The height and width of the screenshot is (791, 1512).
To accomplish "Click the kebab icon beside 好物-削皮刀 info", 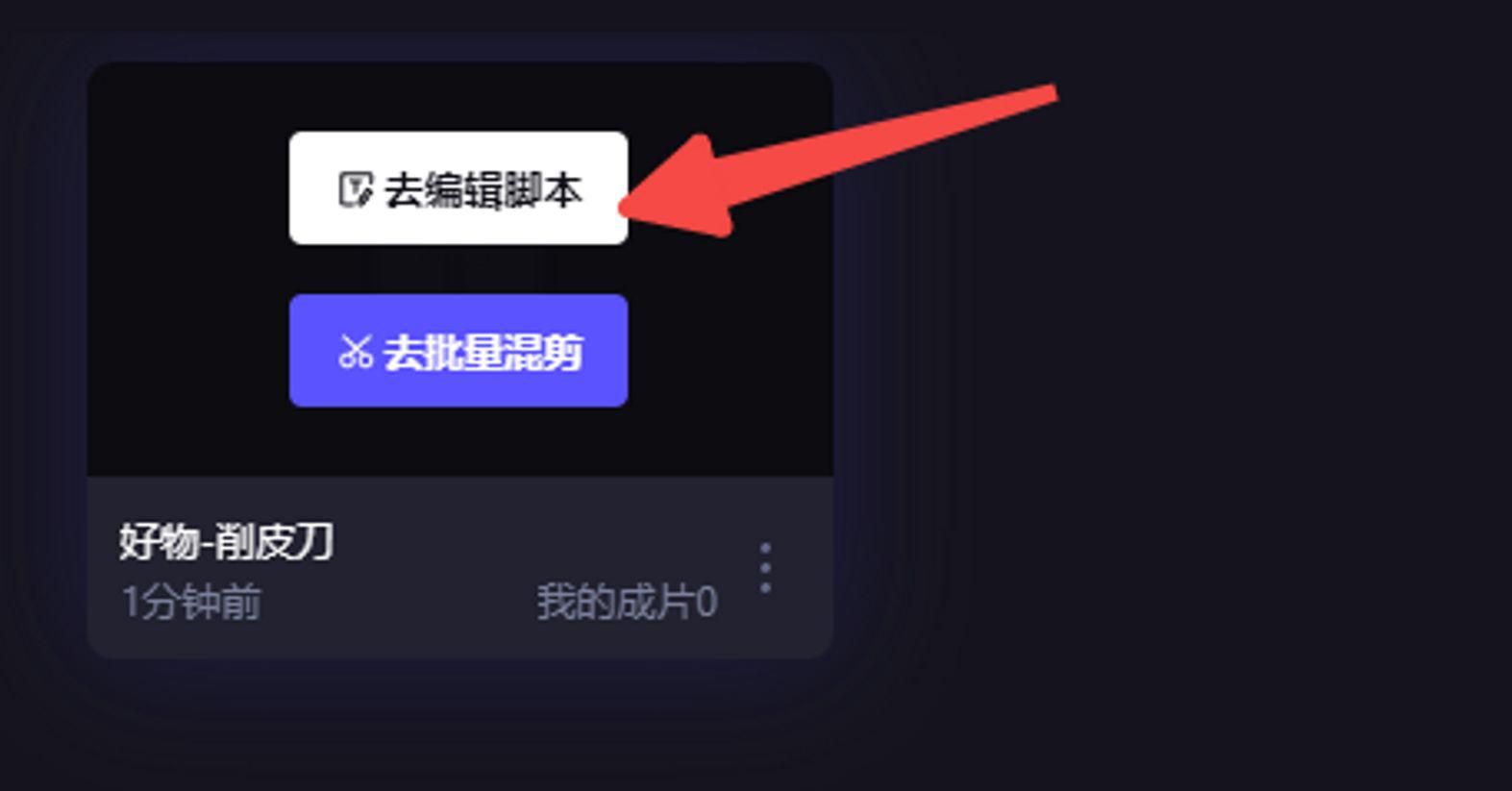I will pos(765,568).
